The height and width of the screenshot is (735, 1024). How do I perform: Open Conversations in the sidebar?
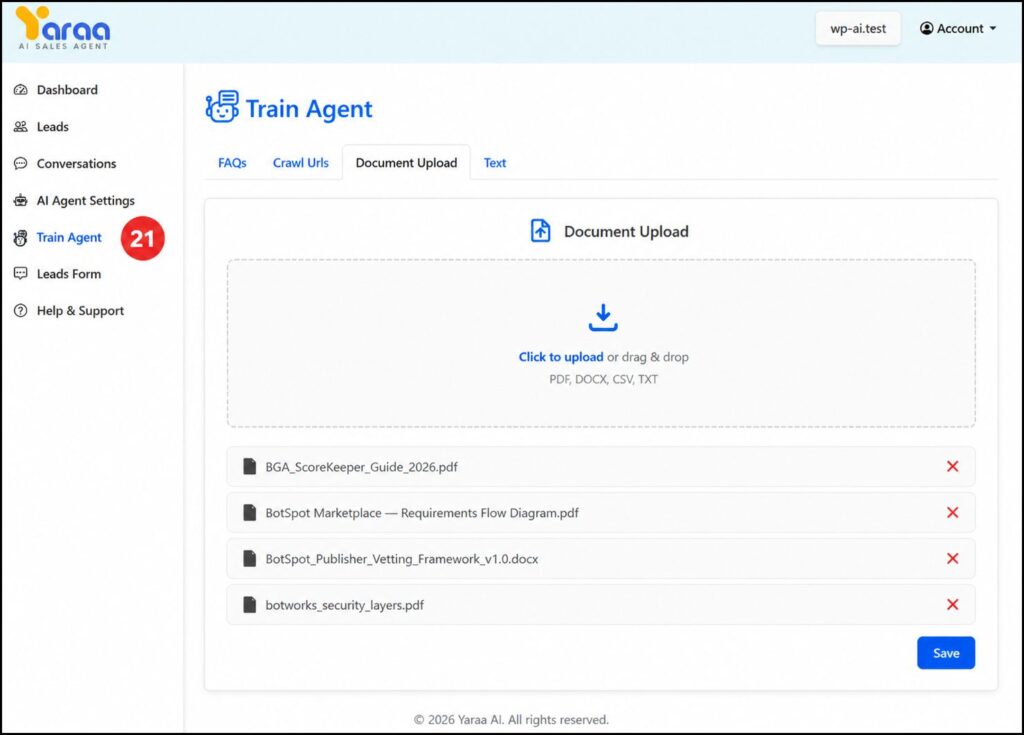[x=76, y=163]
